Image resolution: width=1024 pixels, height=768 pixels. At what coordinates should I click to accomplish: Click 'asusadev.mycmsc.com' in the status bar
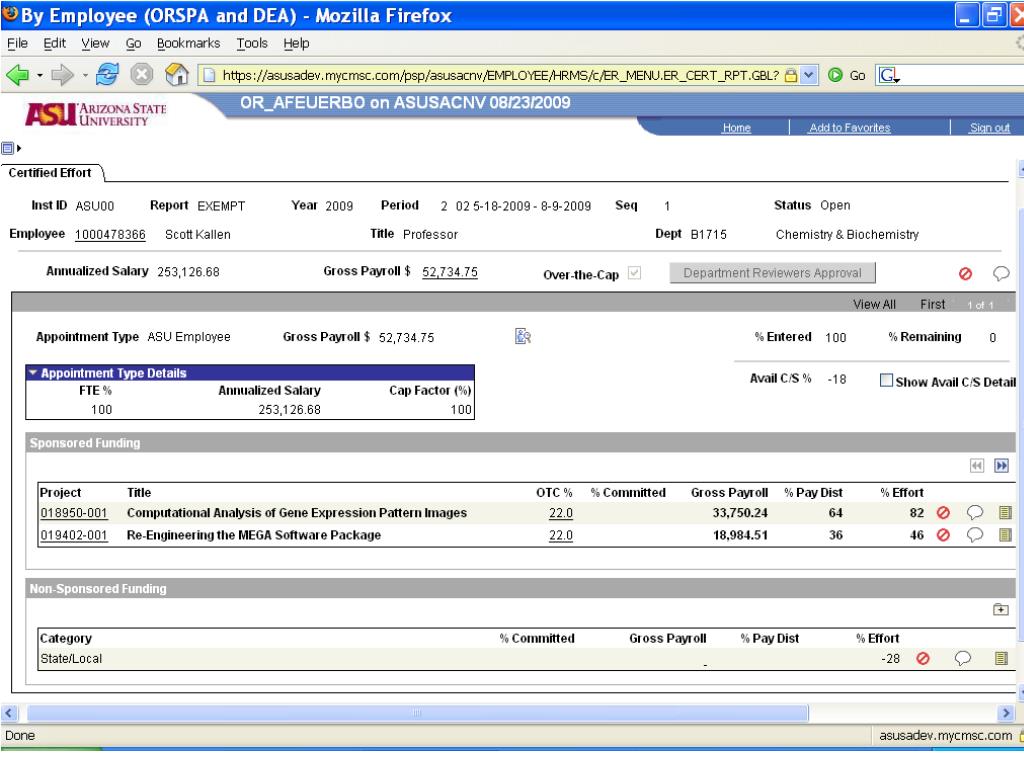point(945,735)
